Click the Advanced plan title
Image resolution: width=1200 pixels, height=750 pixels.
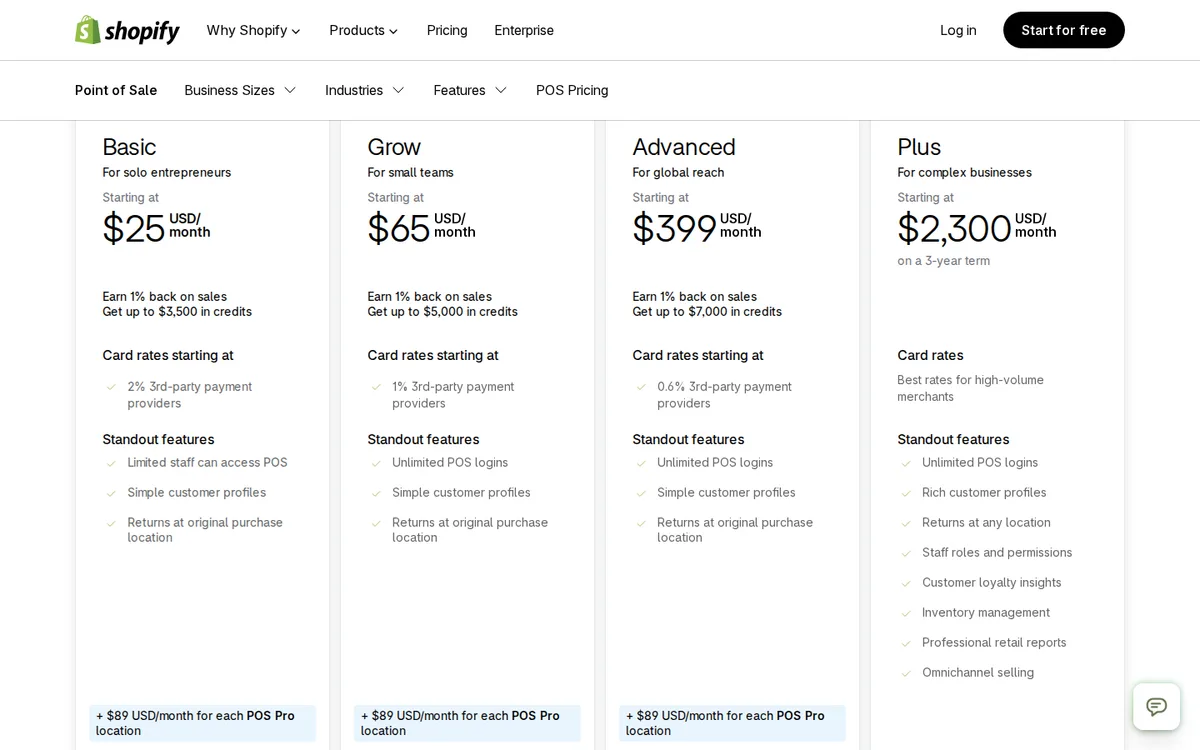(684, 147)
